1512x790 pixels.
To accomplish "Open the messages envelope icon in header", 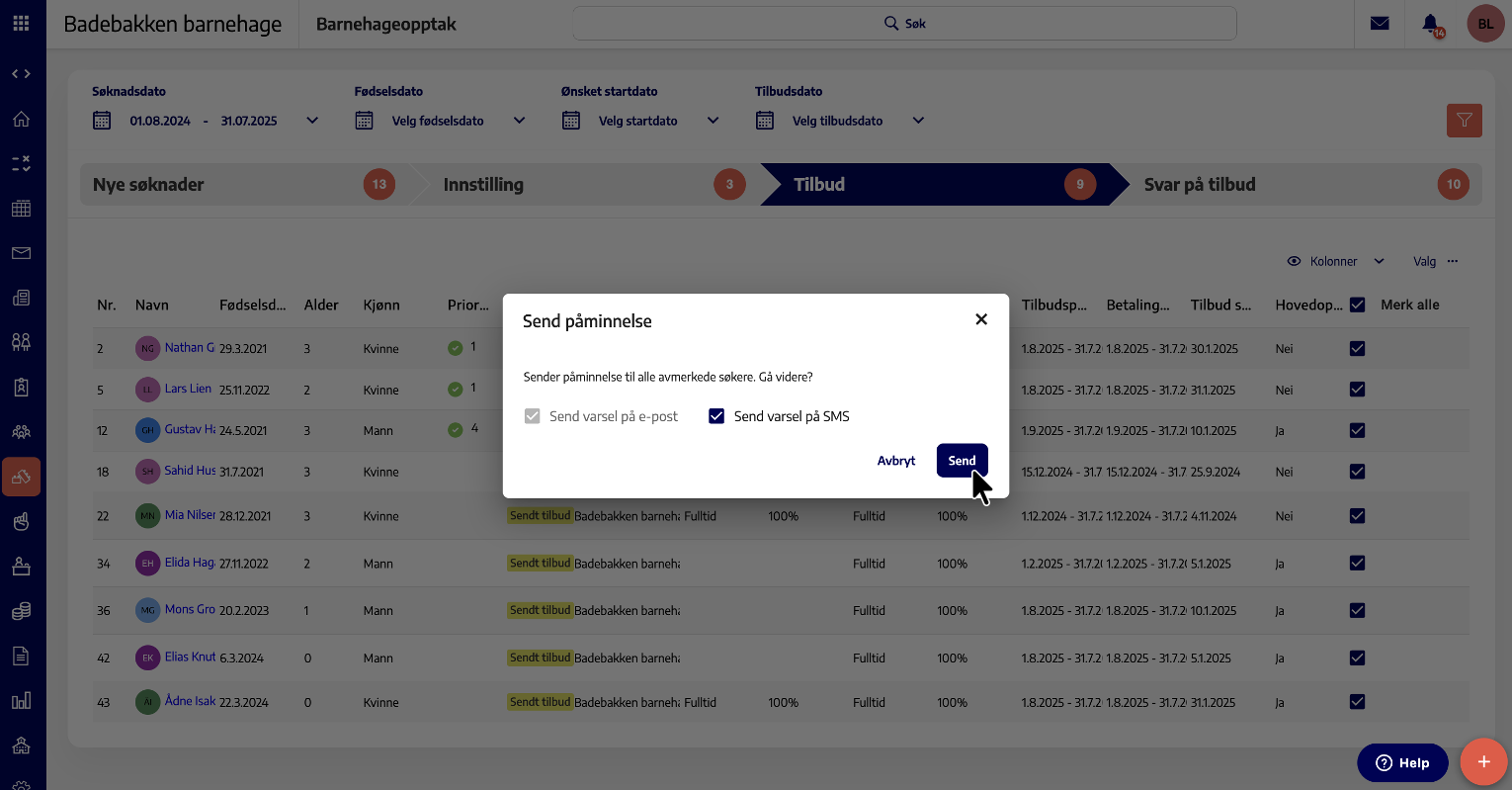I will pos(1380,24).
